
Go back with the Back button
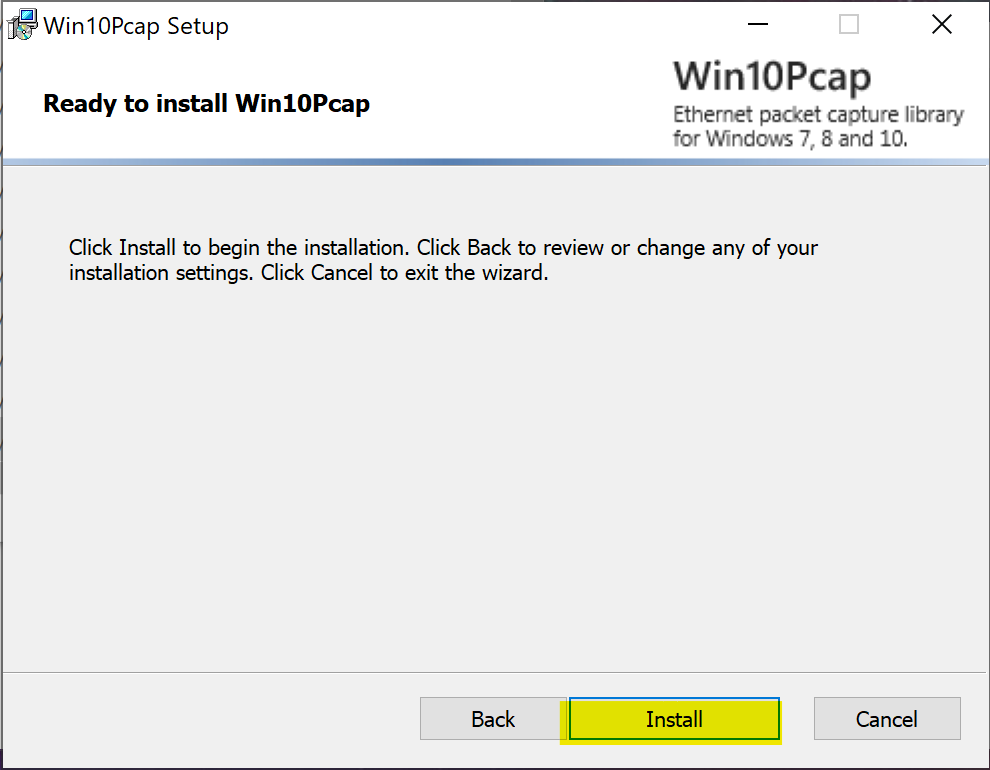(x=493, y=719)
